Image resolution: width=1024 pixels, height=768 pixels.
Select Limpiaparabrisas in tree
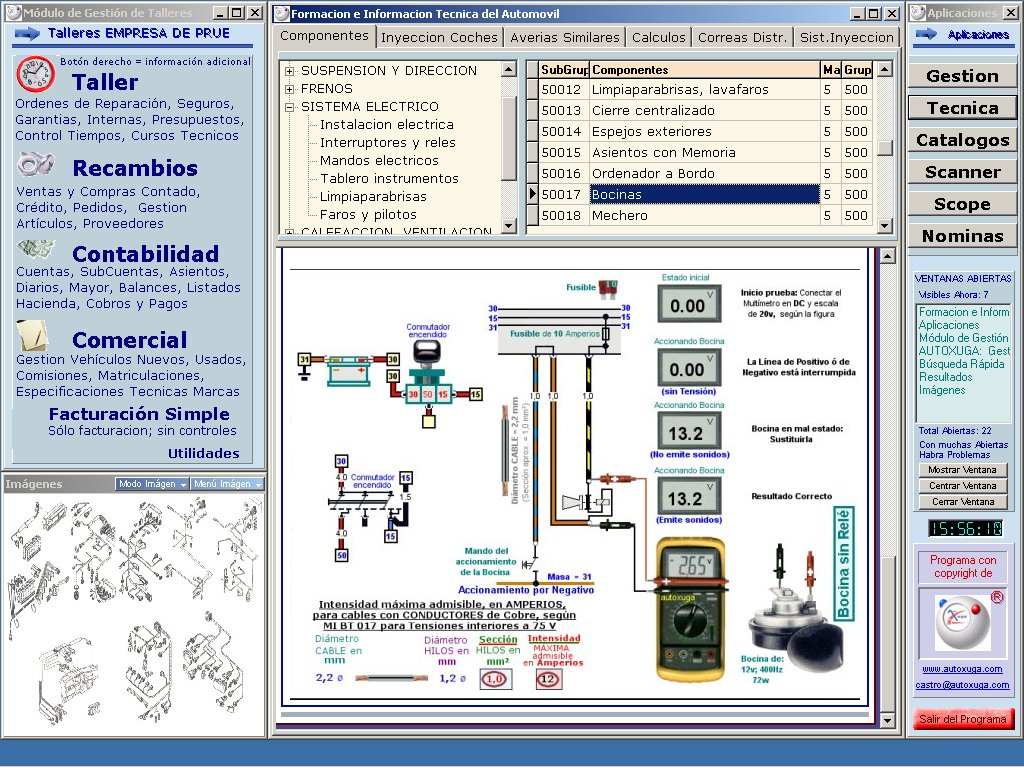click(x=373, y=197)
